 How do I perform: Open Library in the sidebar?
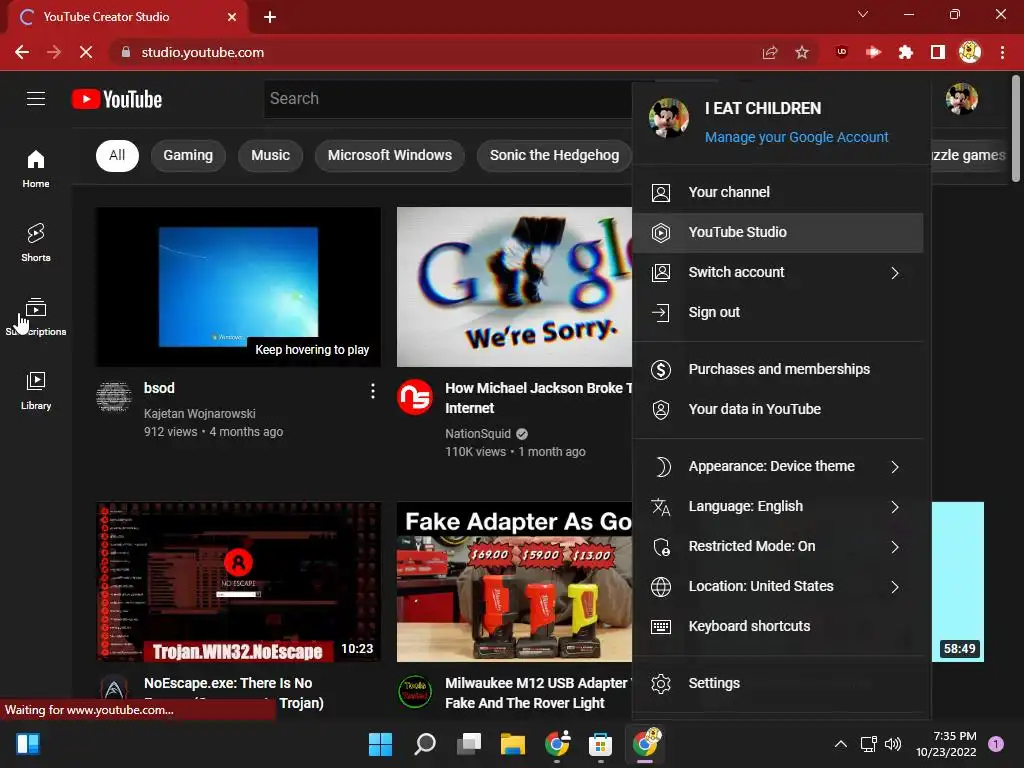36,391
